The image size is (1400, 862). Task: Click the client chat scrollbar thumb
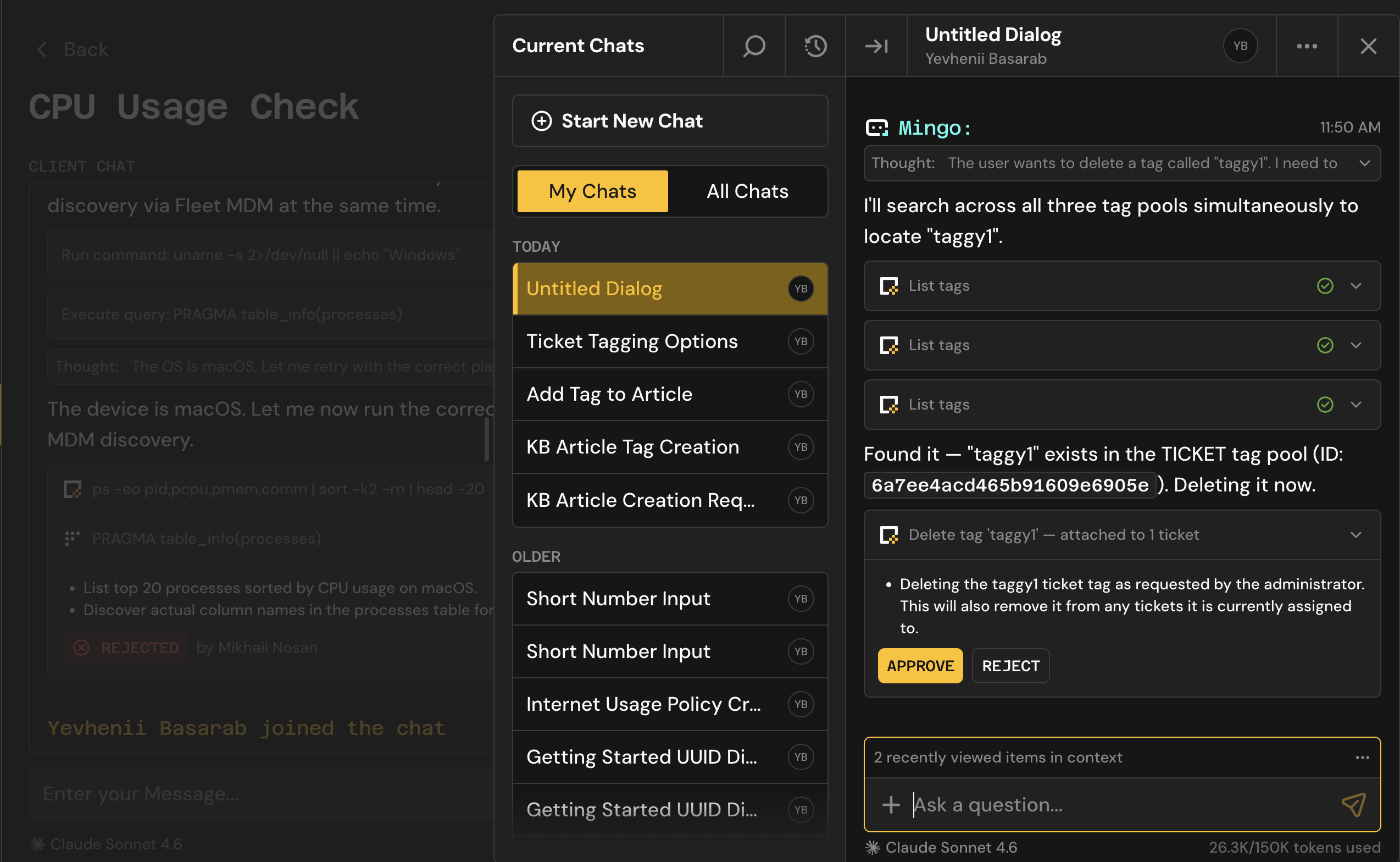click(487, 439)
